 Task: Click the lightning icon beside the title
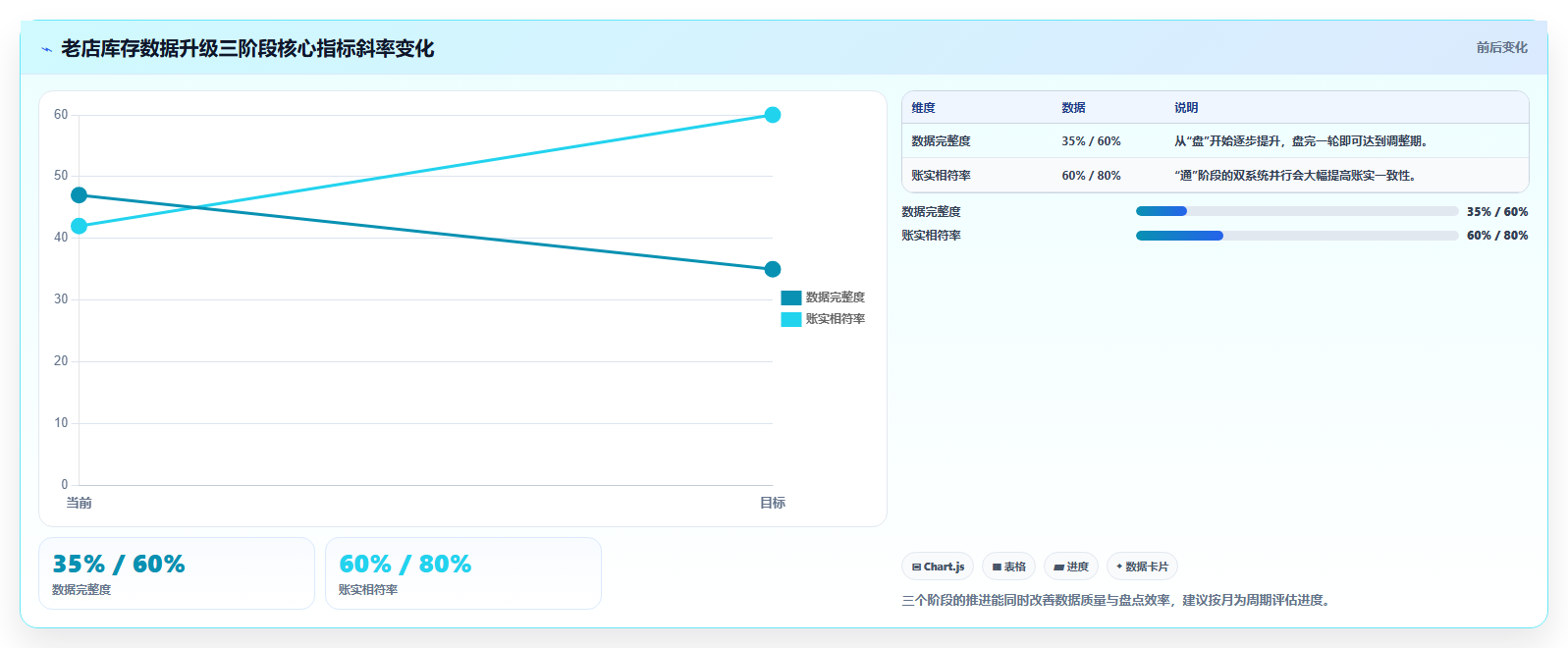pos(46,49)
